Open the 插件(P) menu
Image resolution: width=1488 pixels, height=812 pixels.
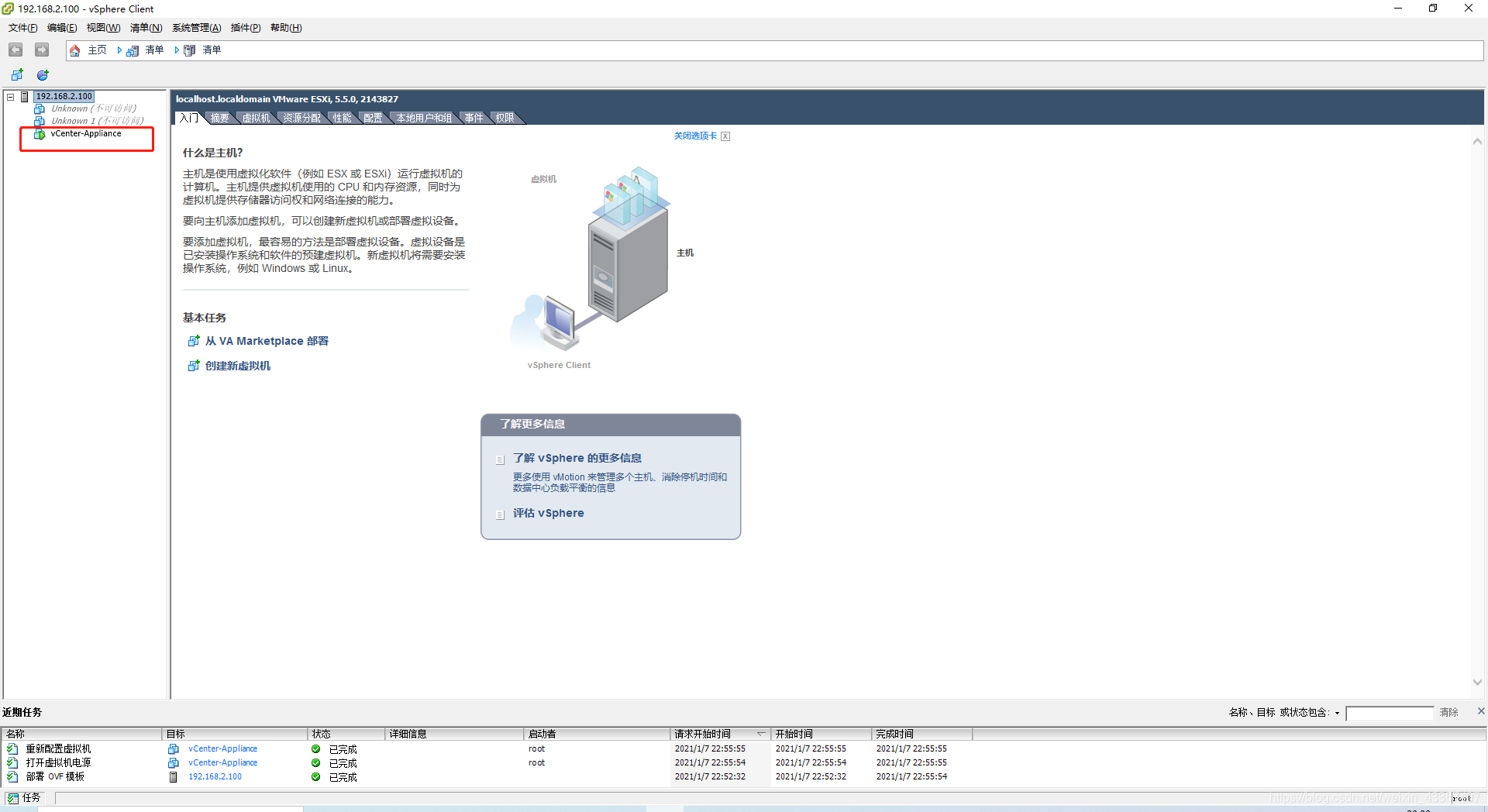(245, 28)
